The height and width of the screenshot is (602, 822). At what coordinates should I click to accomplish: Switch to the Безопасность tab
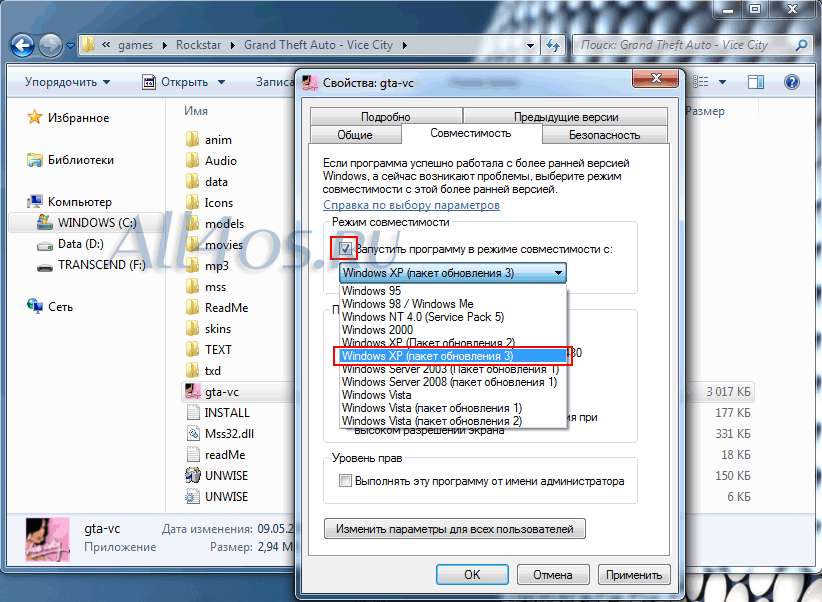click(604, 135)
